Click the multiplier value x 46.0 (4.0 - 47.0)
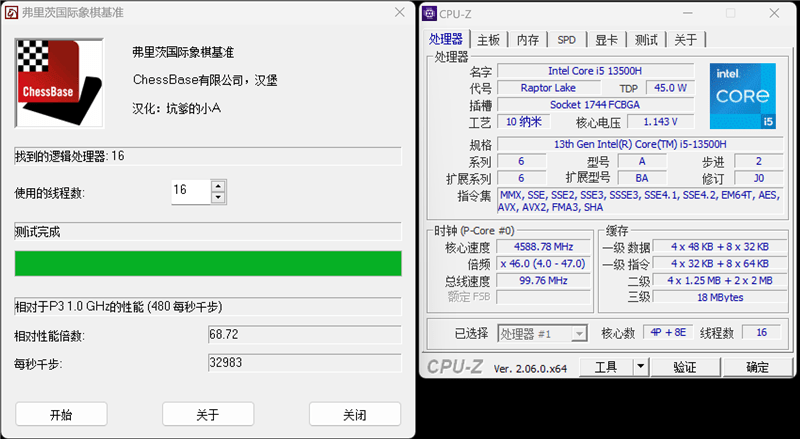 click(543, 264)
